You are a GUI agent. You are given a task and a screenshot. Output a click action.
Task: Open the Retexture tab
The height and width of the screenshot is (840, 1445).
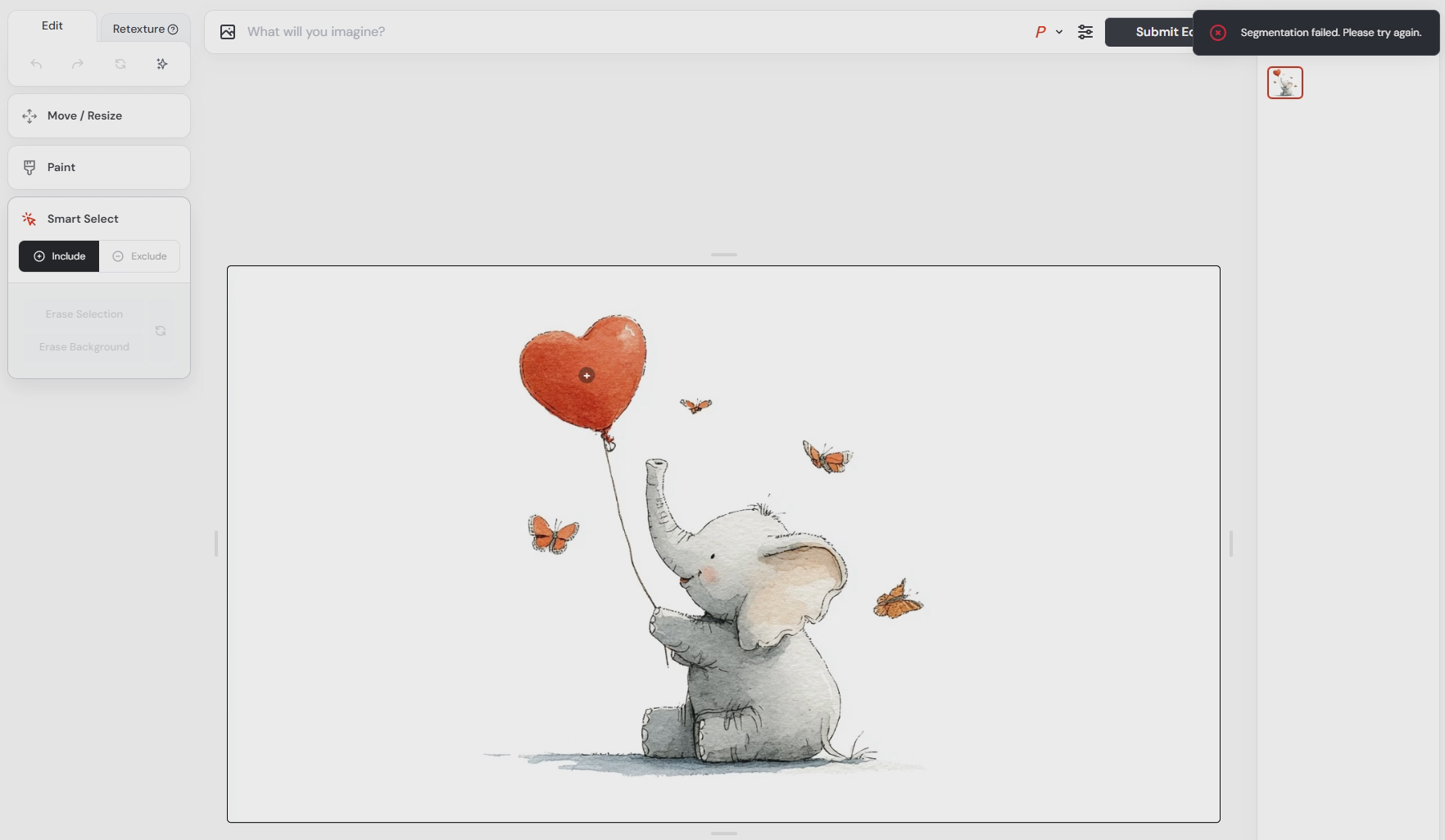[x=138, y=28]
